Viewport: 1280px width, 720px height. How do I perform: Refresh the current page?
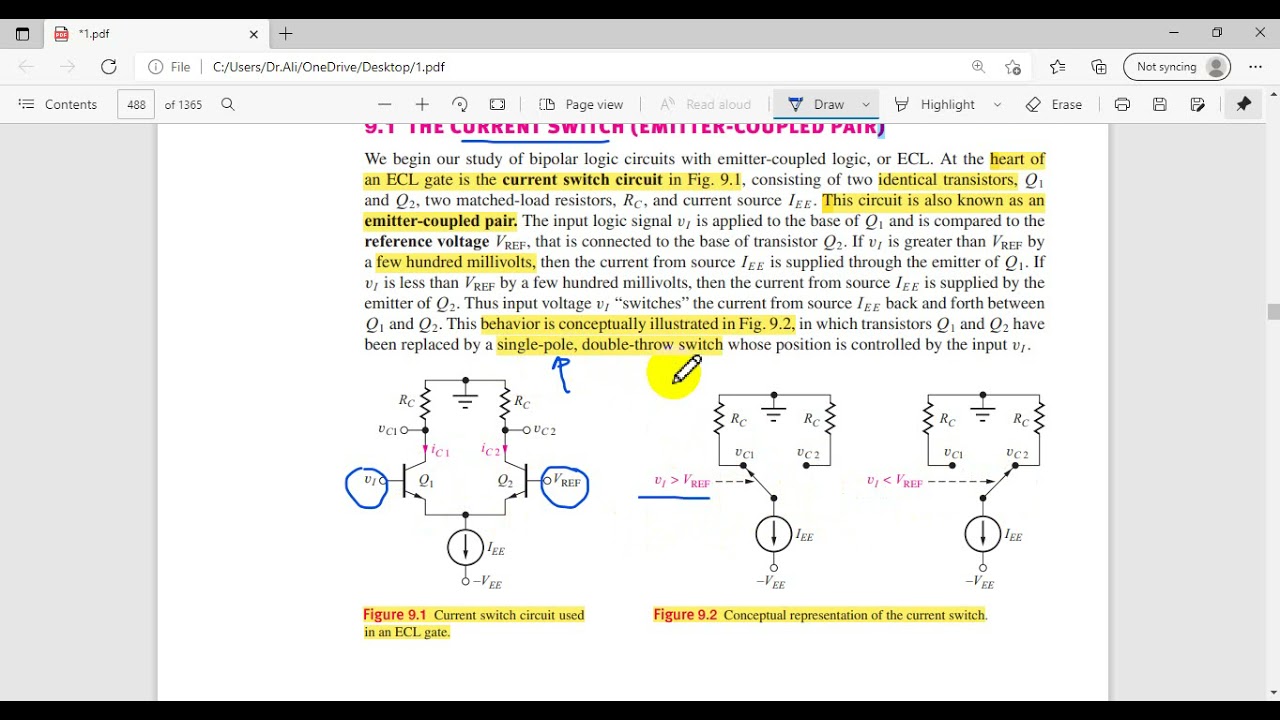point(109,67)
